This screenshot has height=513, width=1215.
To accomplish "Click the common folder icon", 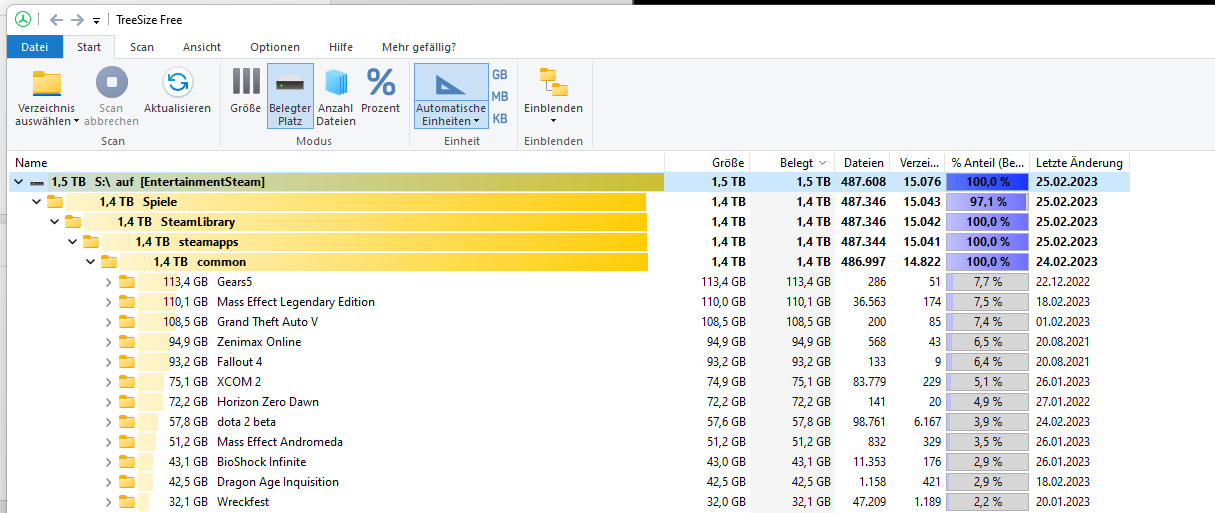I will (x=109, y=262).
